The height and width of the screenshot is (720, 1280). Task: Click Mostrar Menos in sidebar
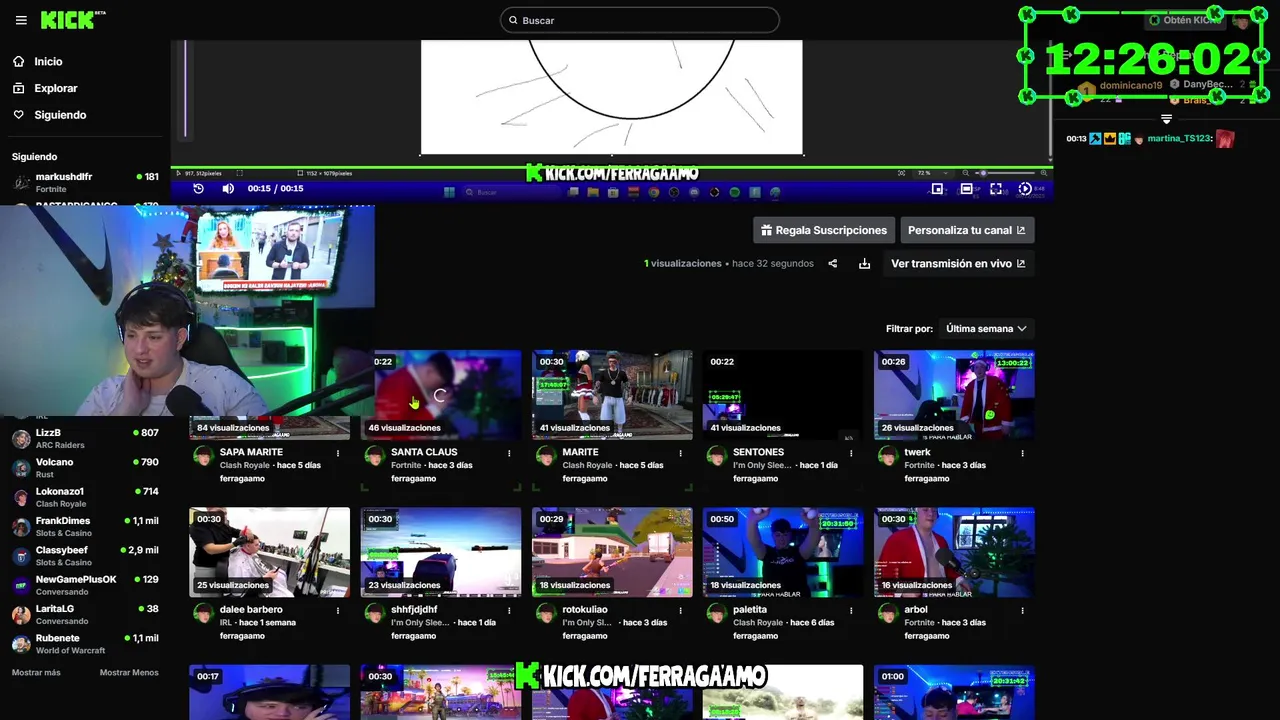(x=129, y=673)
